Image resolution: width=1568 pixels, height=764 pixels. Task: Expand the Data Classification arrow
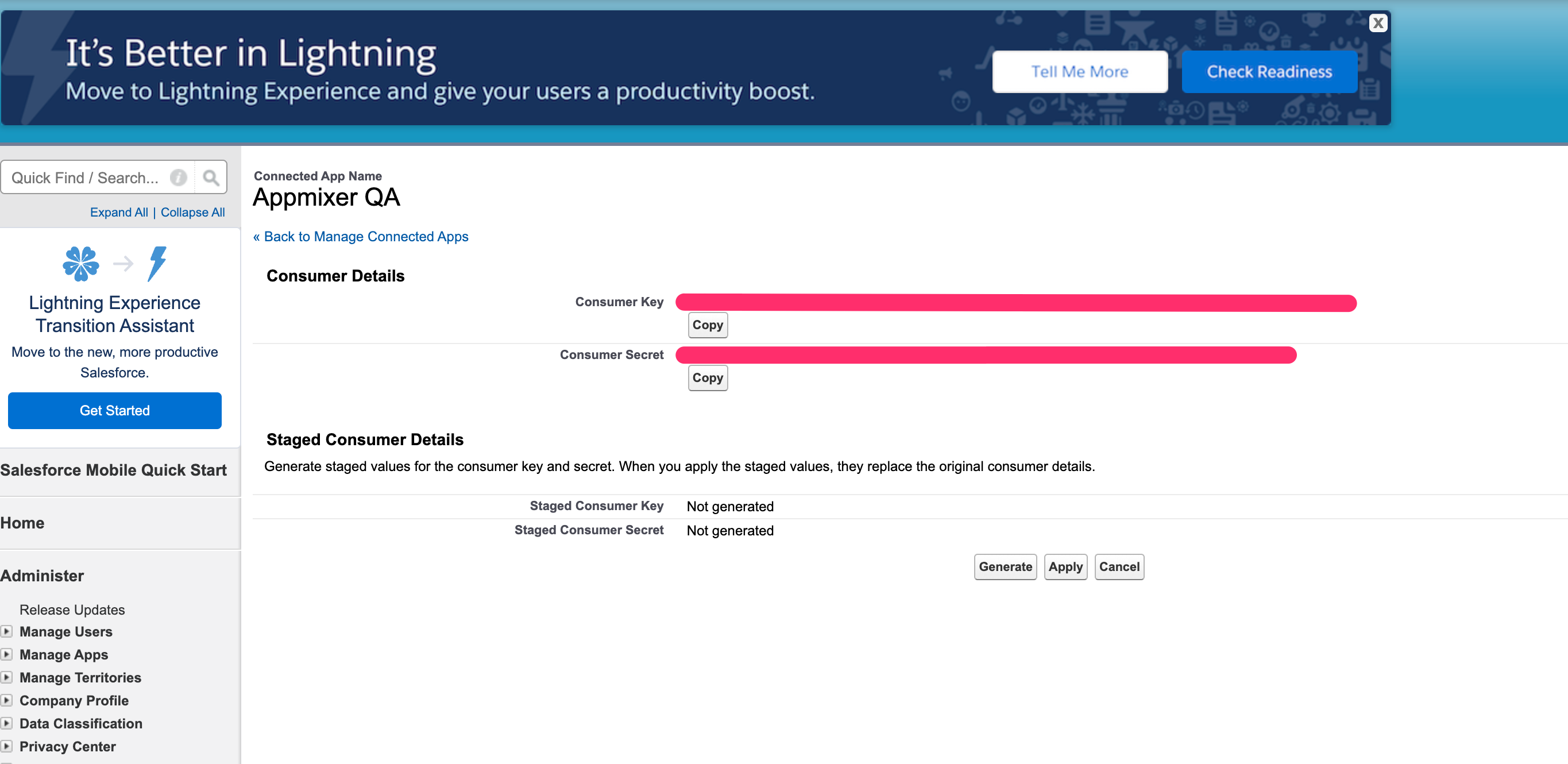click(7, 723)
